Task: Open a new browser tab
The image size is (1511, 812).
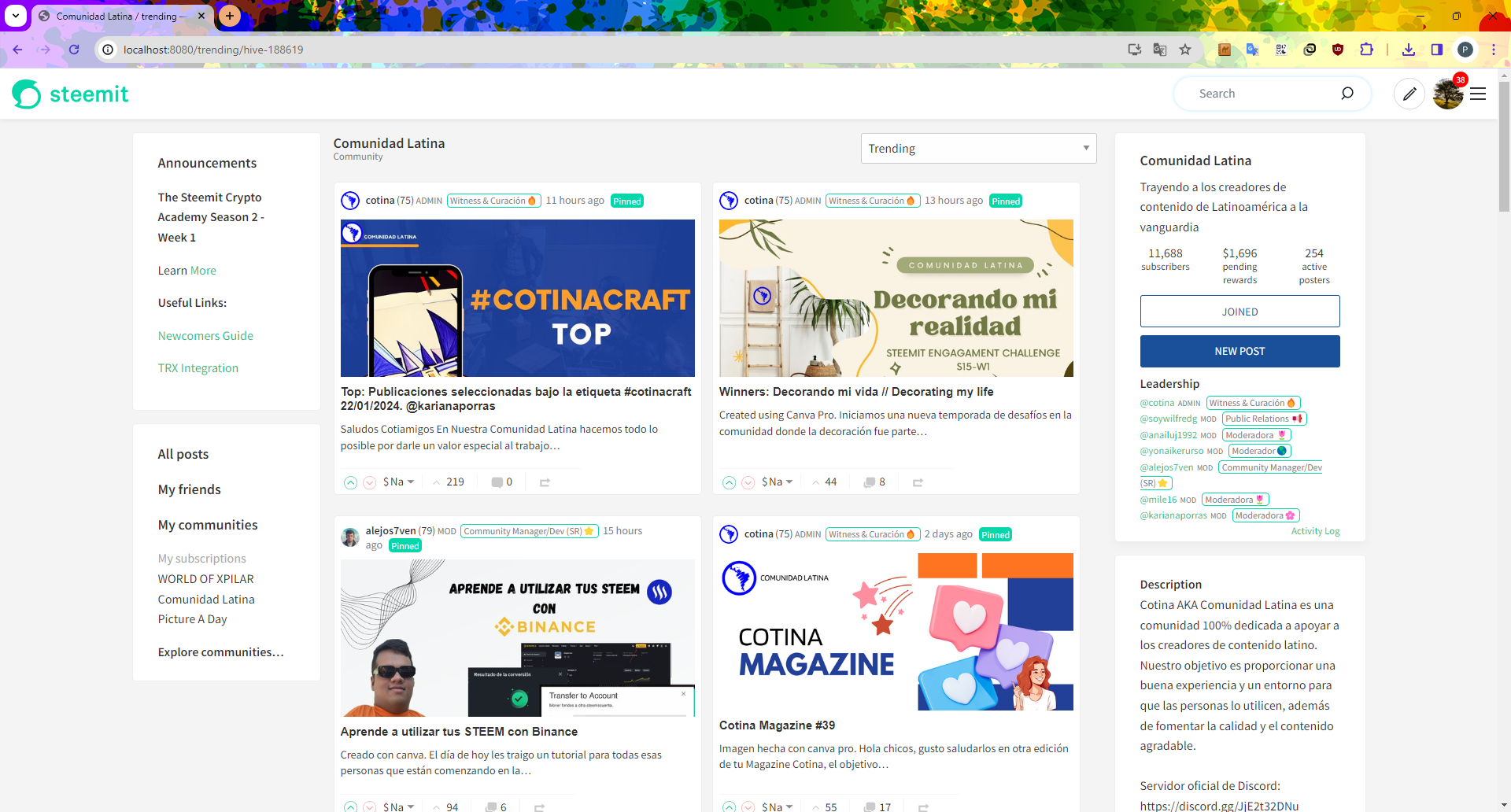Action: 230,16
